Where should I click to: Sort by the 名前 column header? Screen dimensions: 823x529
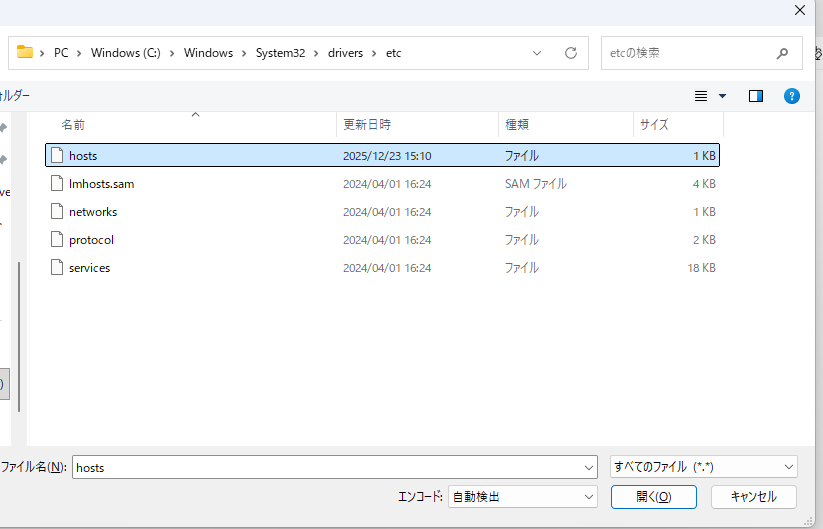pyautogui.click(x=73, y=125)
